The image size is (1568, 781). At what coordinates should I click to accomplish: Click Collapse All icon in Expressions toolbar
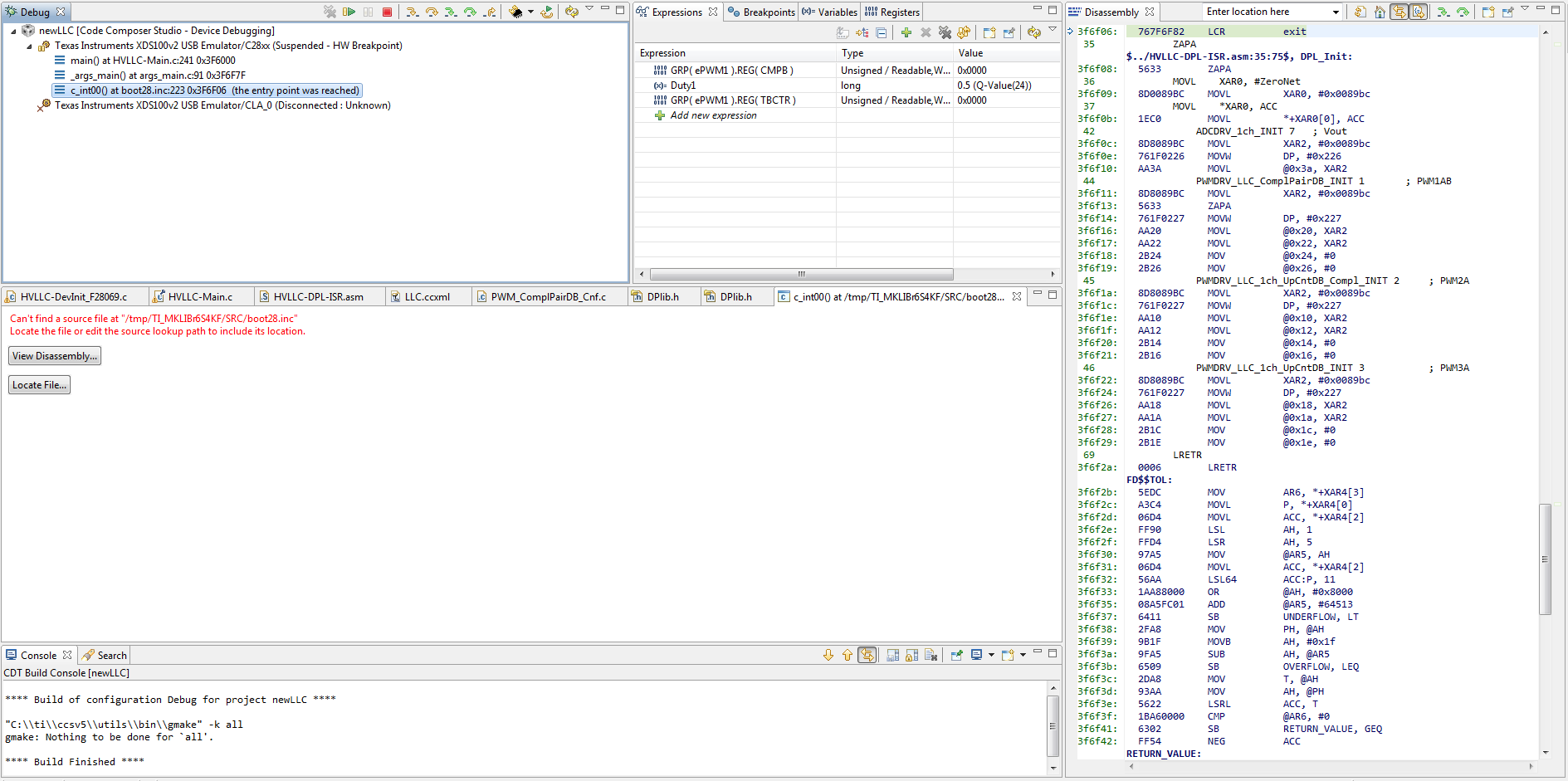pyautogui.click(x=882, y=32)
